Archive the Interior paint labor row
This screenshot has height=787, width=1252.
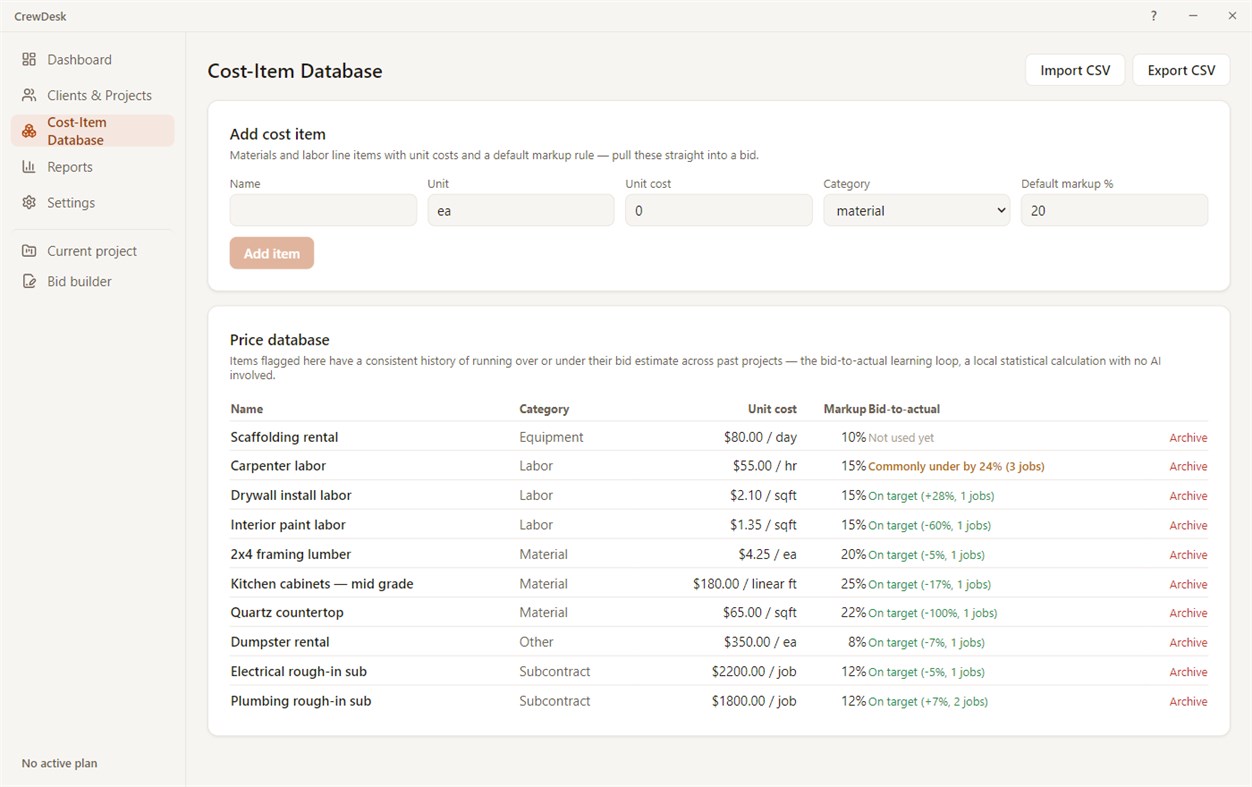[1188, 526]
